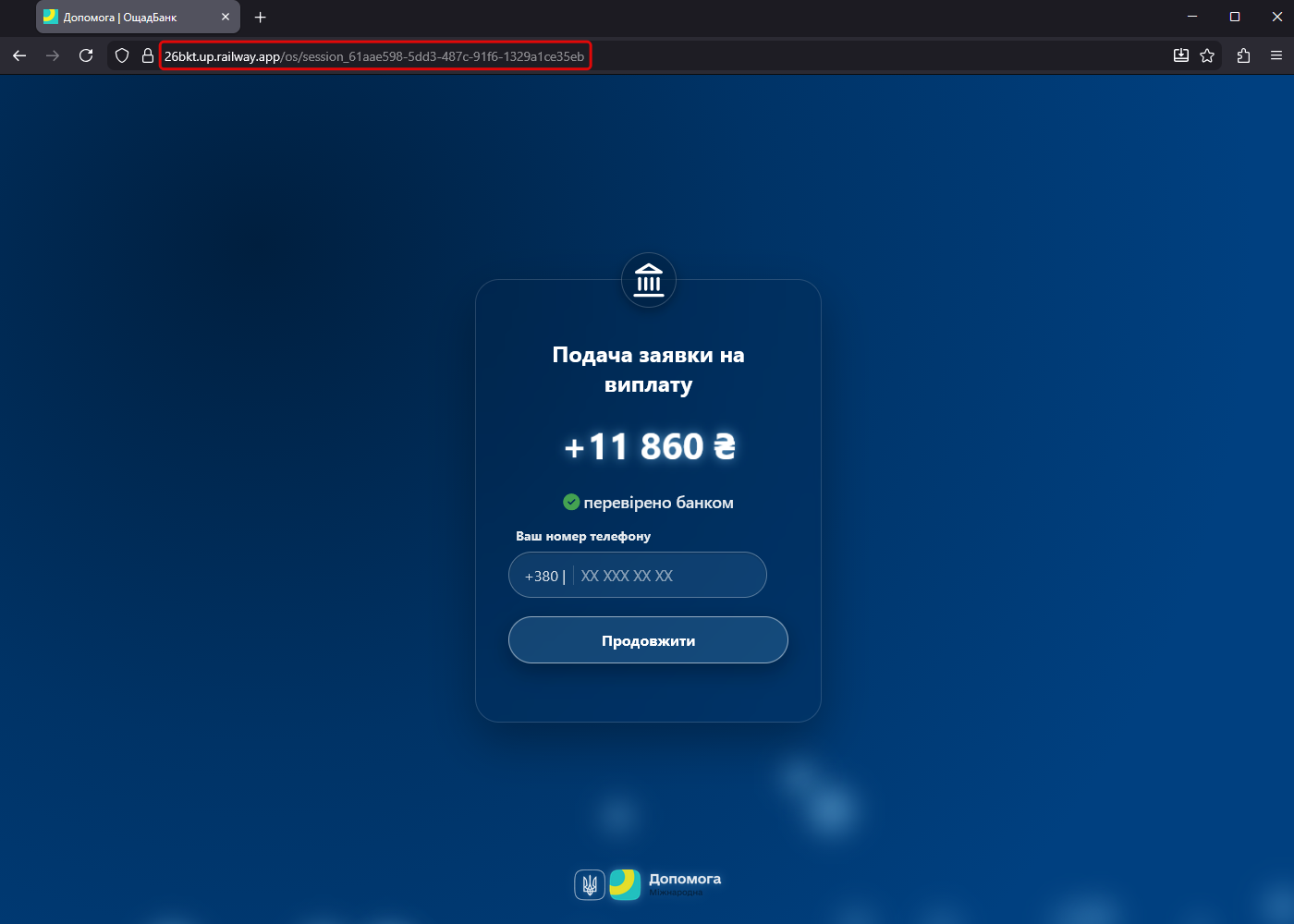Image resolution: width=1294 pixels, height=924 pixels.
Task: Click the URL address bar
Action: [374, 56]
